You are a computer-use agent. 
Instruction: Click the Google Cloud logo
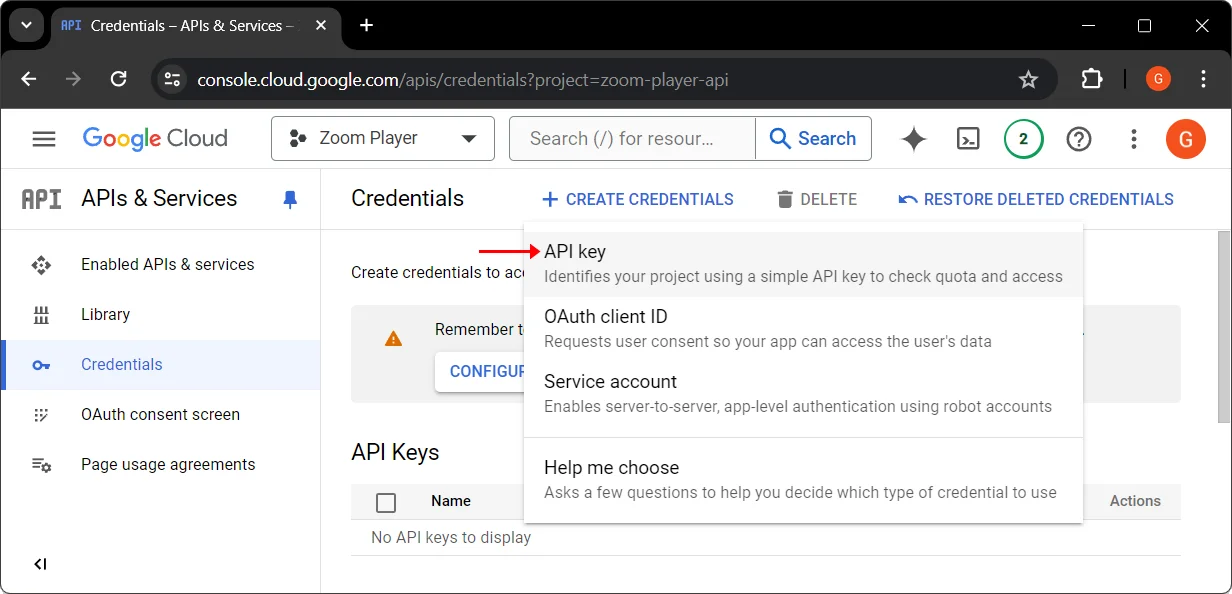(155, 139)
